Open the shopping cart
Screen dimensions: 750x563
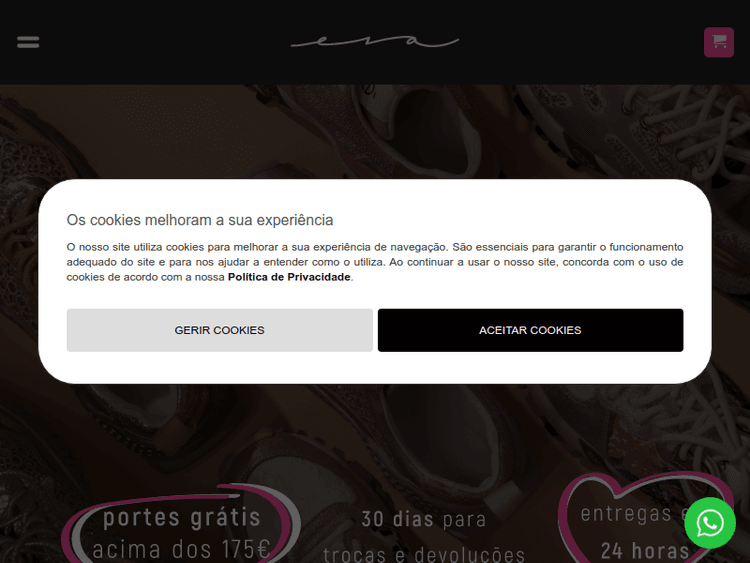(x=718, y=42)
